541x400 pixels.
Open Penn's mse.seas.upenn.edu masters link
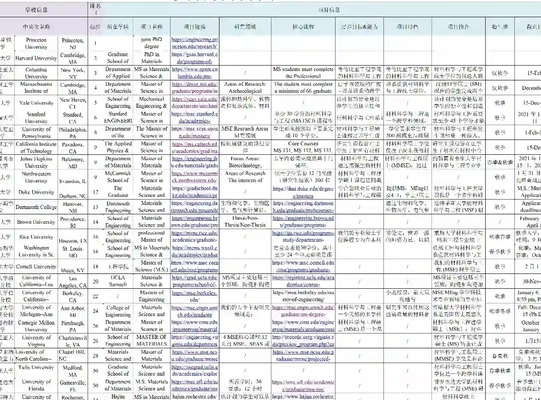point(195,132)
